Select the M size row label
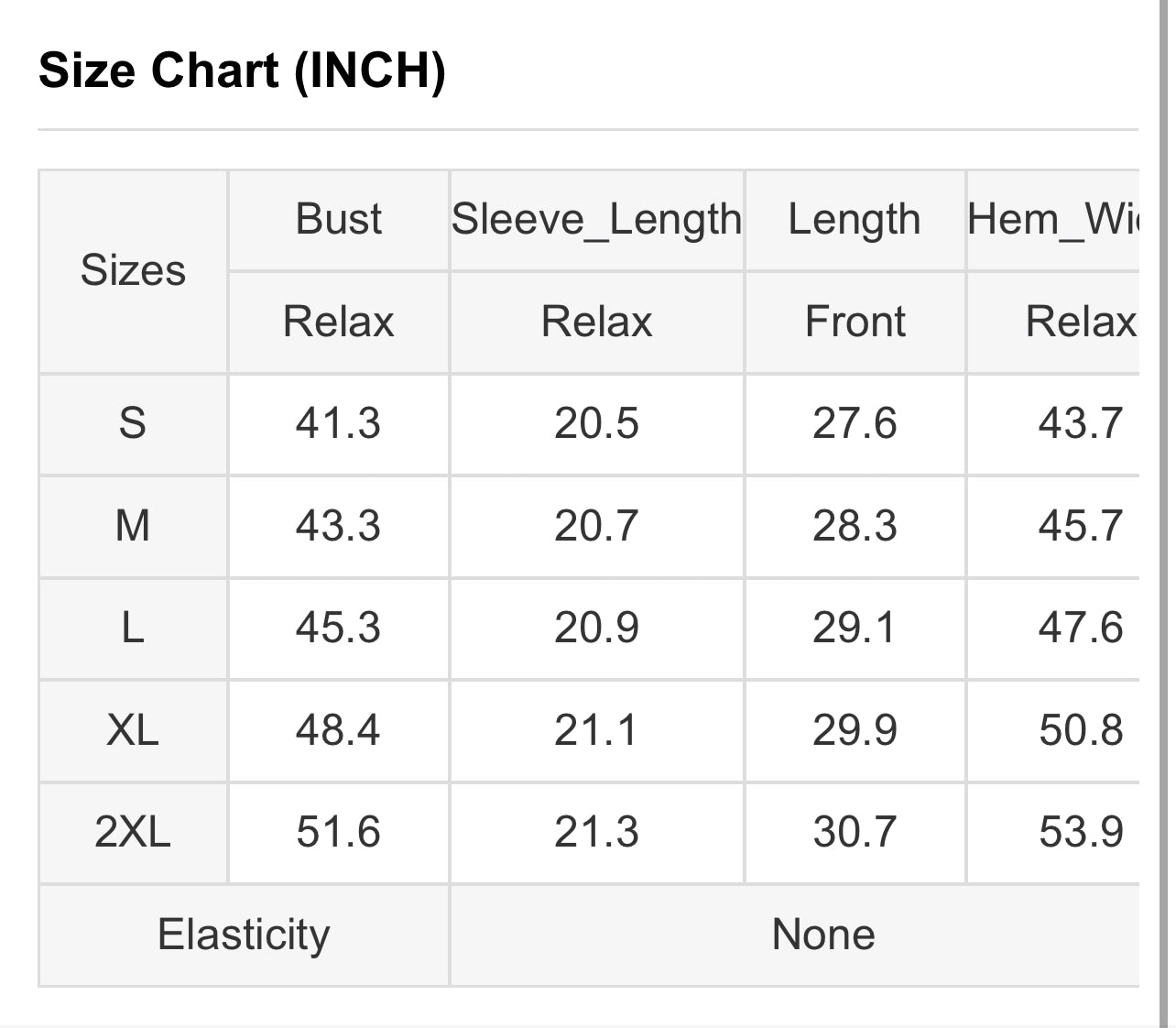 [133, 527]
